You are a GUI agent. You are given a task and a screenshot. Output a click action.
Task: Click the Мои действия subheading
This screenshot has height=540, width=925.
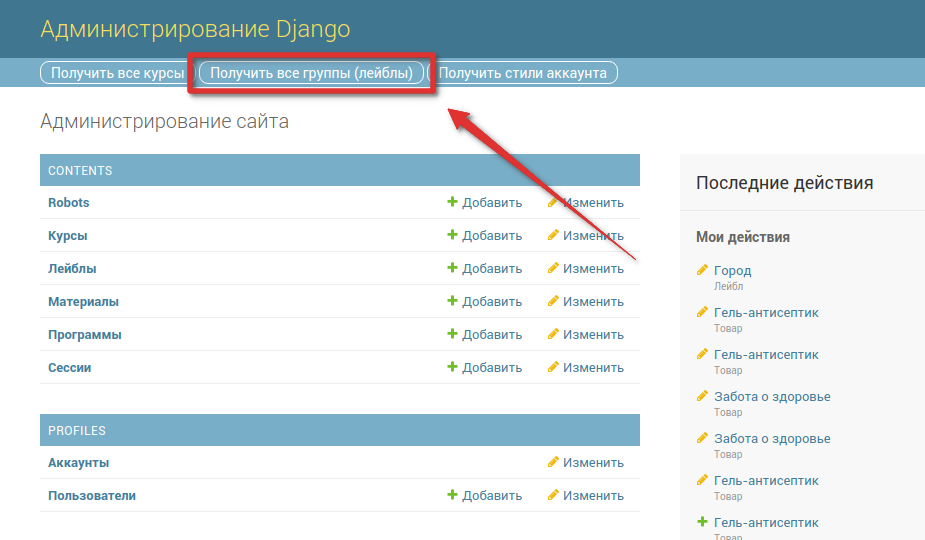pos(743,237)
